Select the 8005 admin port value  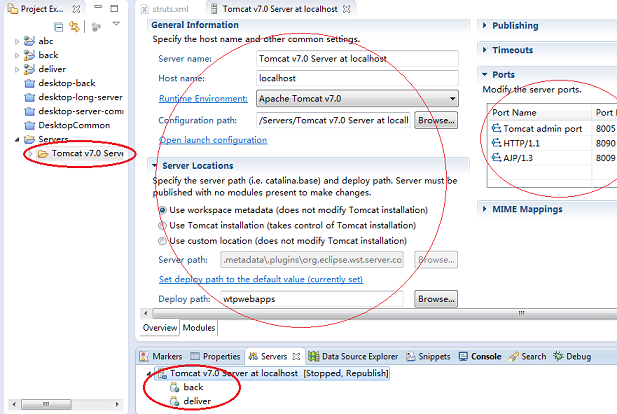click(x=605, y=129)
